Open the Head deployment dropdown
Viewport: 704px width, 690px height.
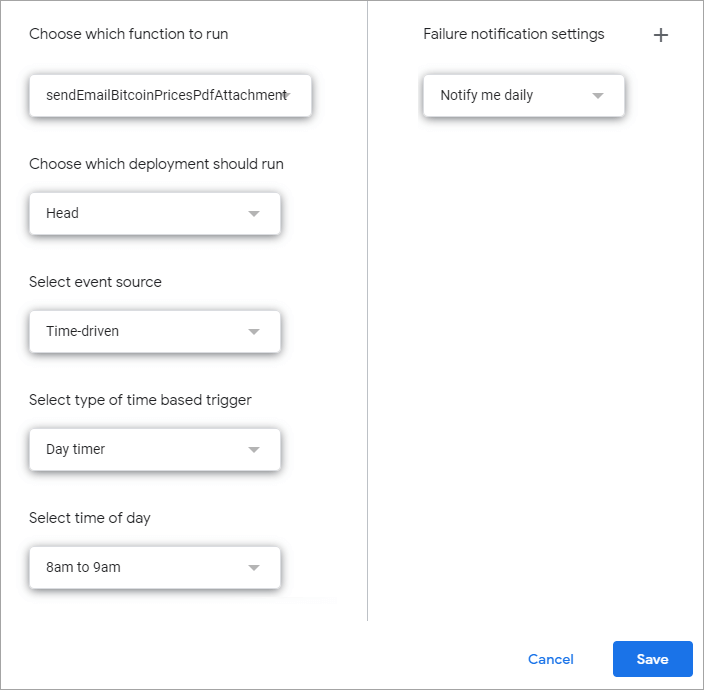point(155,214)
